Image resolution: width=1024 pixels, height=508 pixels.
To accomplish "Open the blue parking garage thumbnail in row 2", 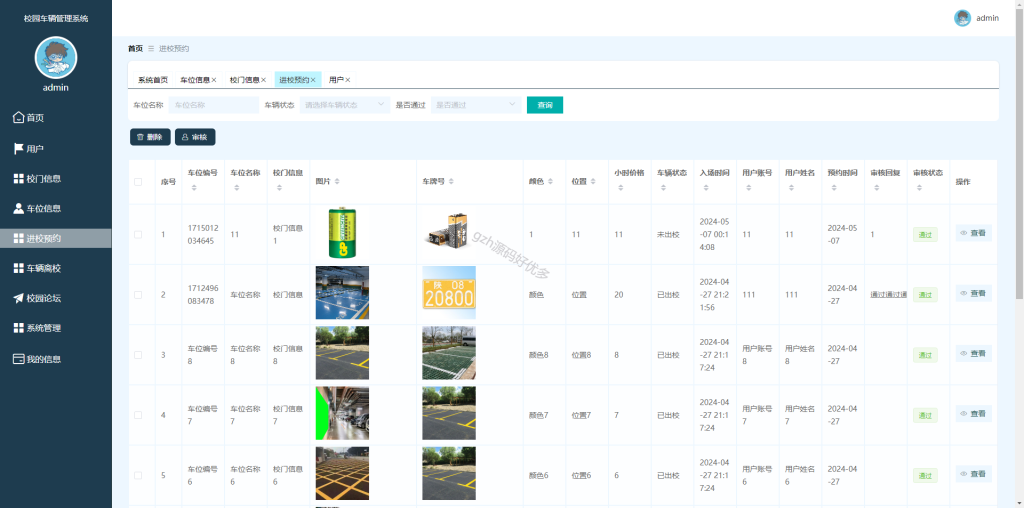I will click(342, 293).
